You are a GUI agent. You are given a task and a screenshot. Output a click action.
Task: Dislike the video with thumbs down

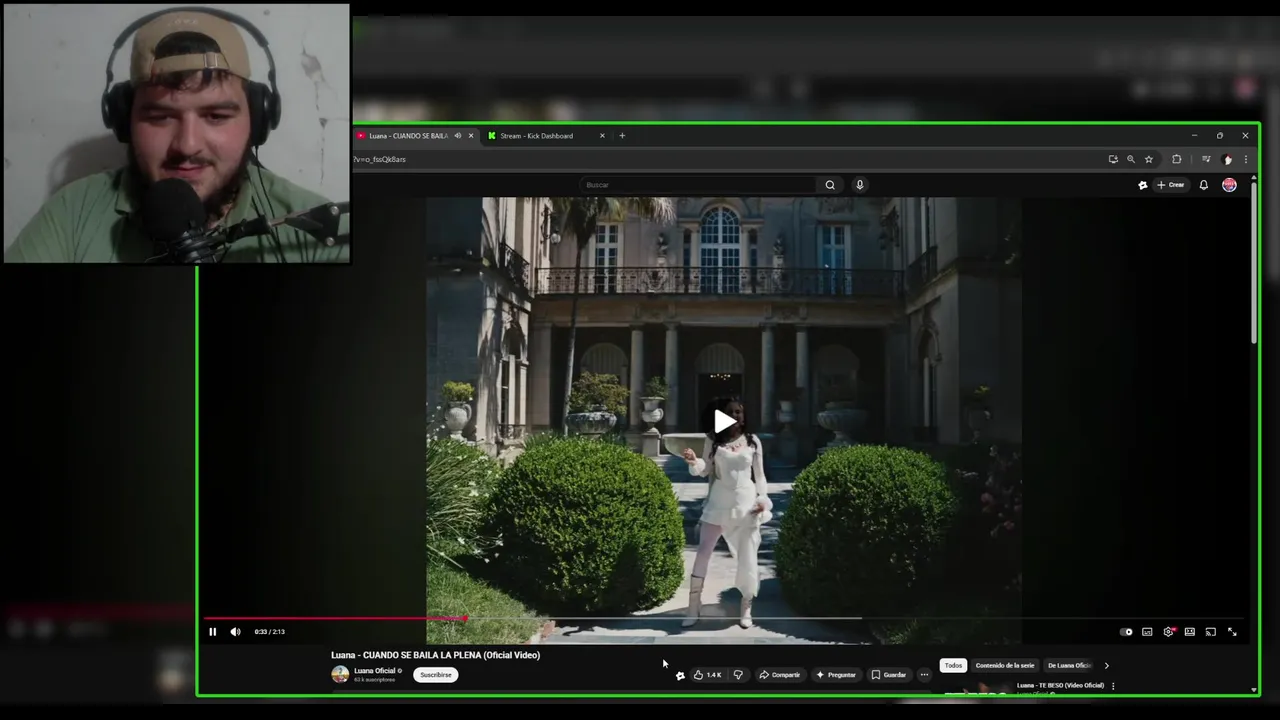(738, 675)
